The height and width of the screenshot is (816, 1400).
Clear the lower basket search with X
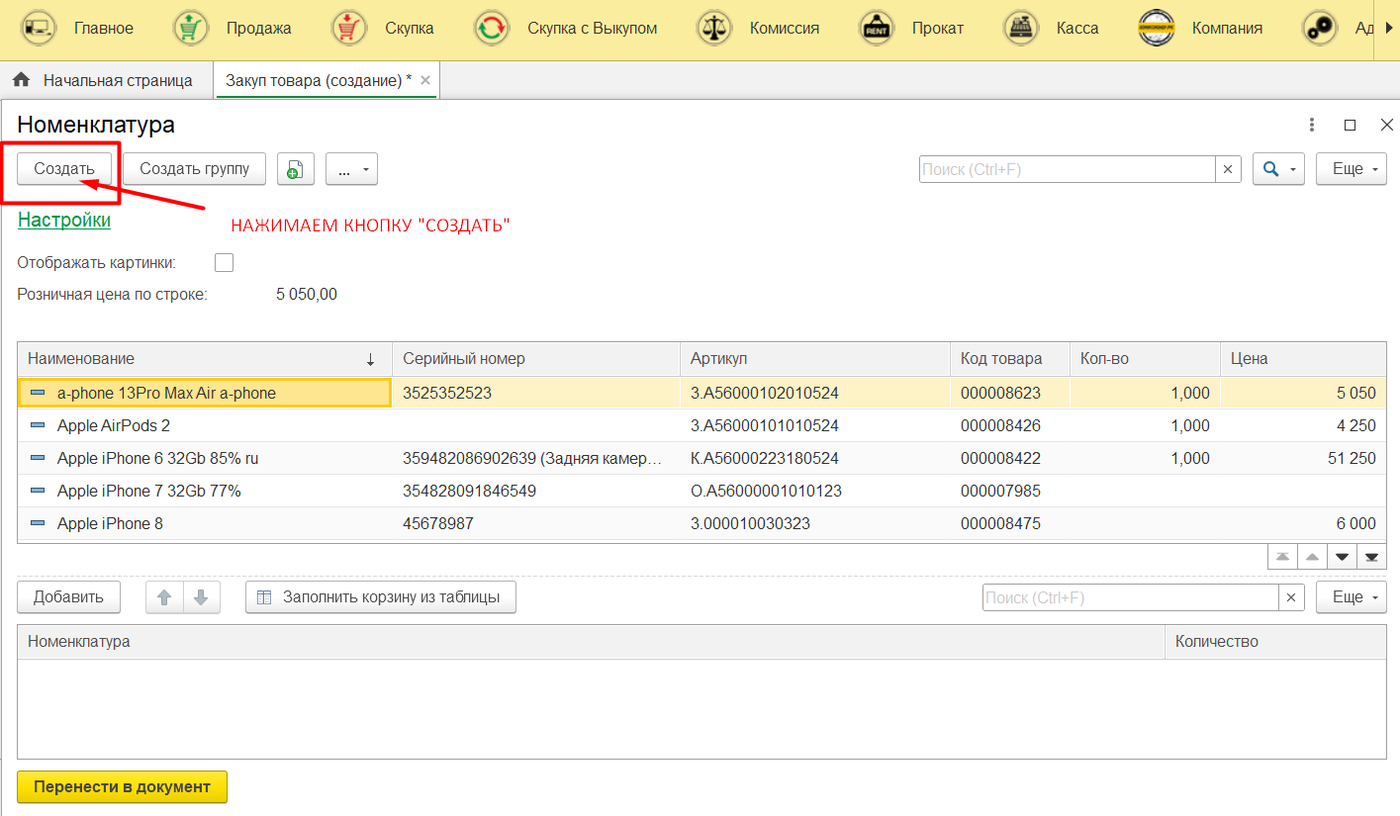point(1292,597)
